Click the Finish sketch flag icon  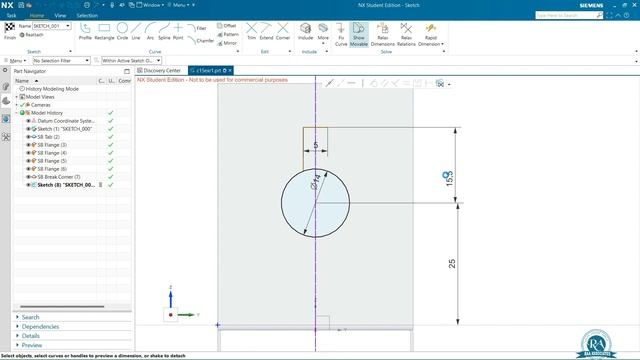pos(10,28)
